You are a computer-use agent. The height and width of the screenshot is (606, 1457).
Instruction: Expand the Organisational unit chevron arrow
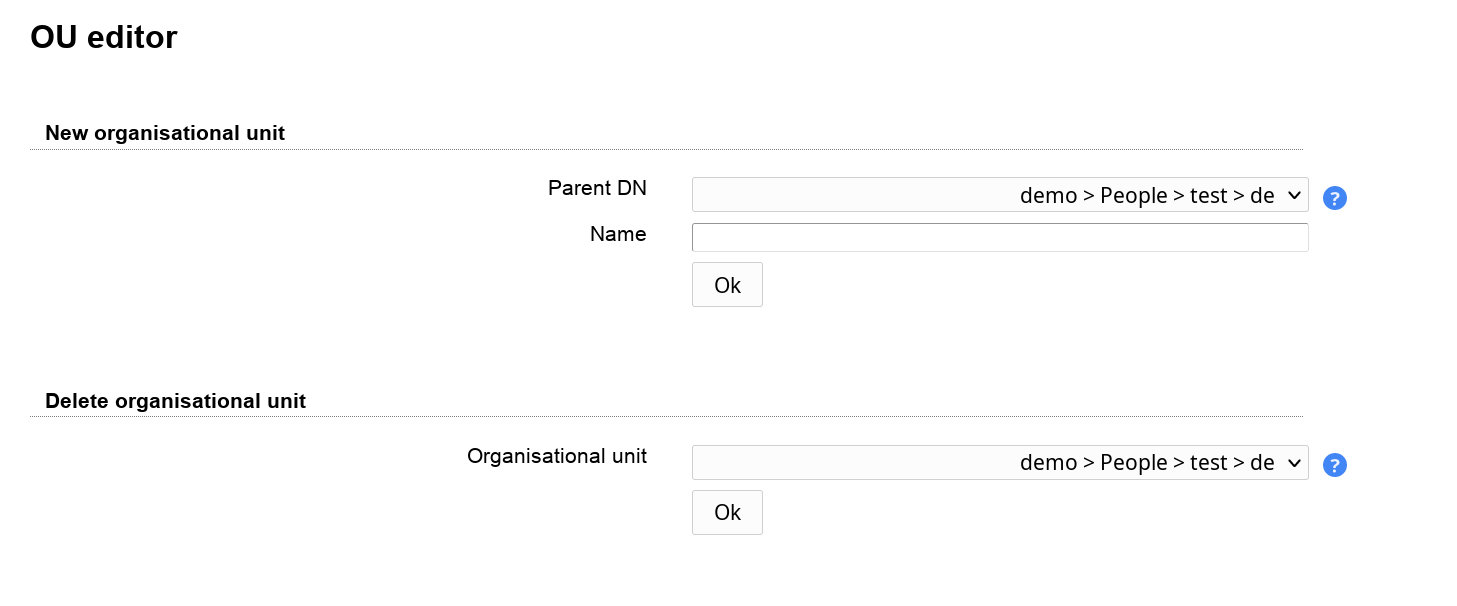pyautogui.click(x=1295, y=462)
